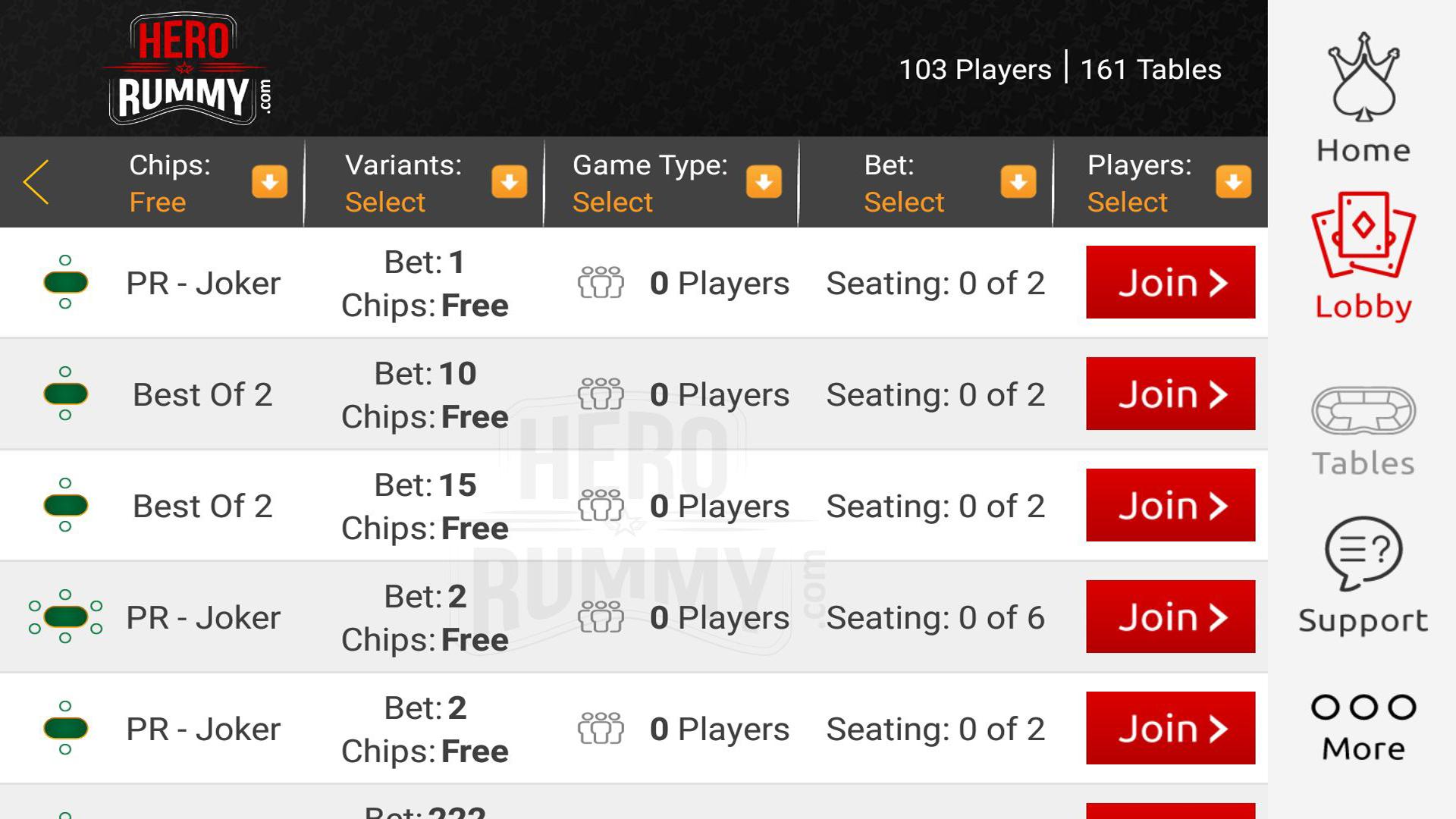Viewport: 1456px width, 819px height.
Task: Expand the Game Type dropdown
Action: pyautogui.click(x=764, y=182)
